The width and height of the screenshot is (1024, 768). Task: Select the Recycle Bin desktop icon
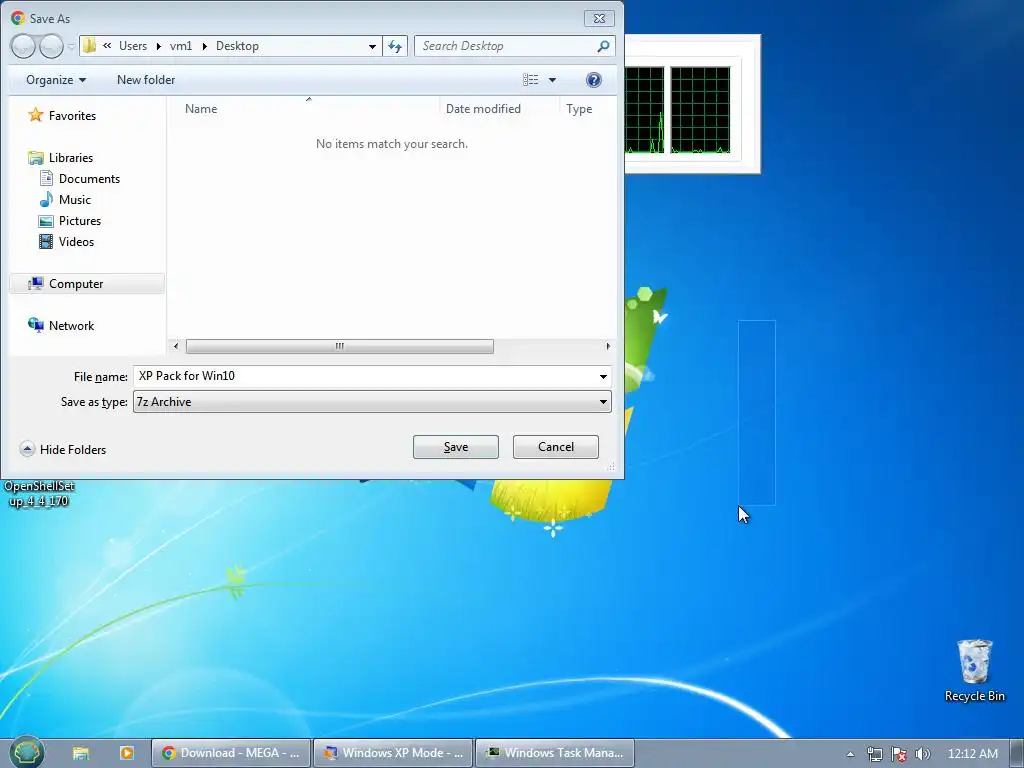click(974, 670)
